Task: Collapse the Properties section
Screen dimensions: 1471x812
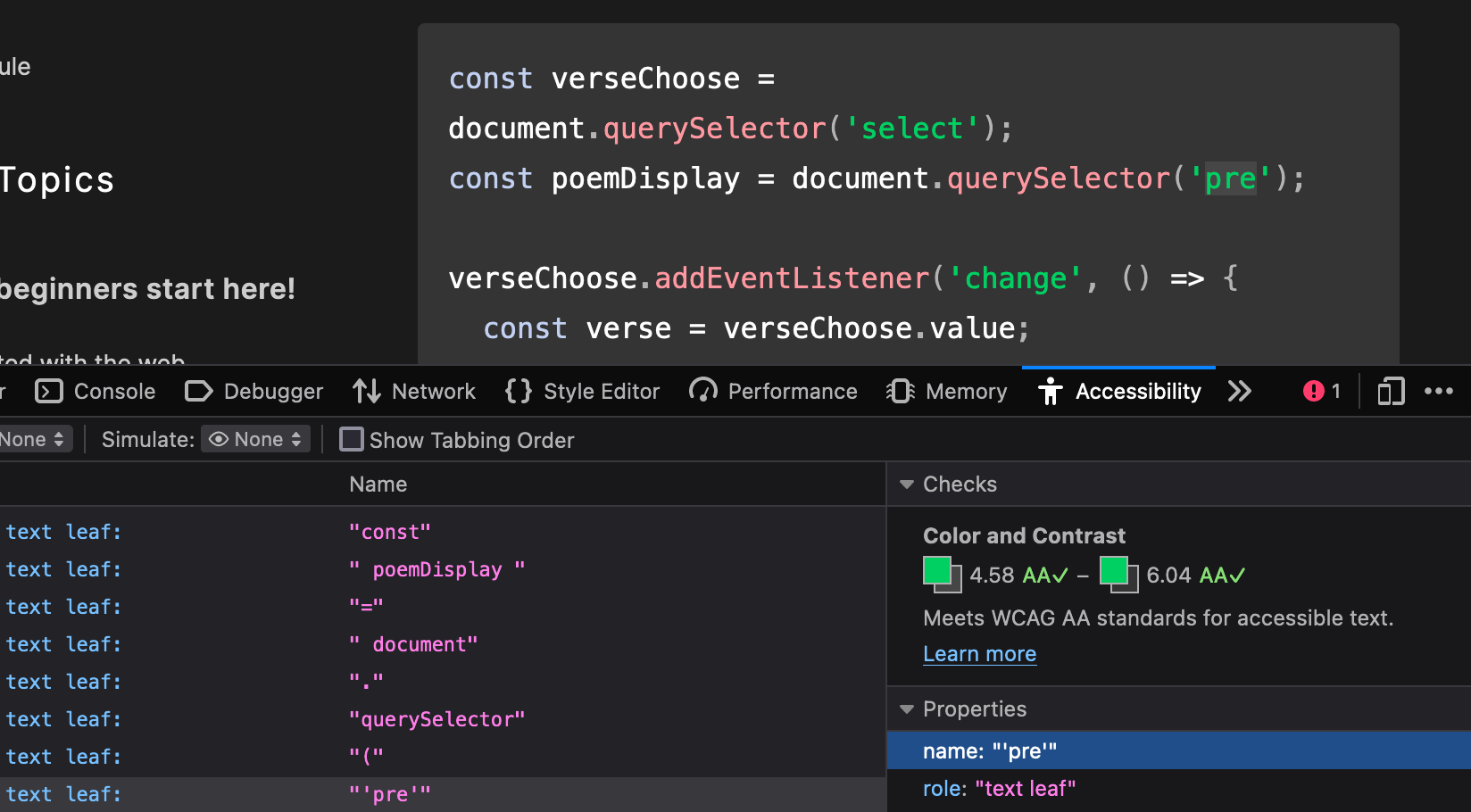Action: [907, 708]
